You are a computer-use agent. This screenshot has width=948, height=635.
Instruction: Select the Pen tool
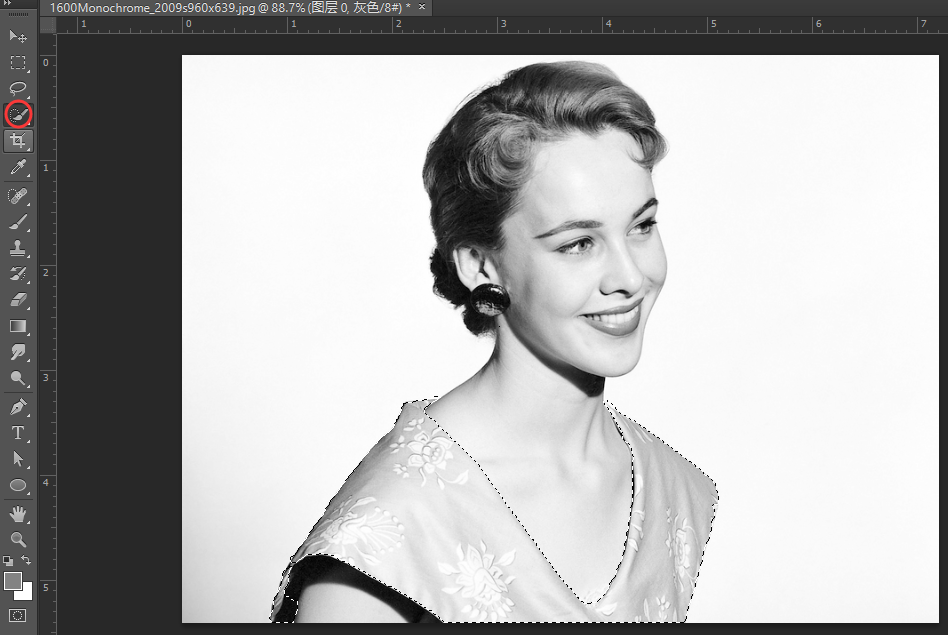18,406
